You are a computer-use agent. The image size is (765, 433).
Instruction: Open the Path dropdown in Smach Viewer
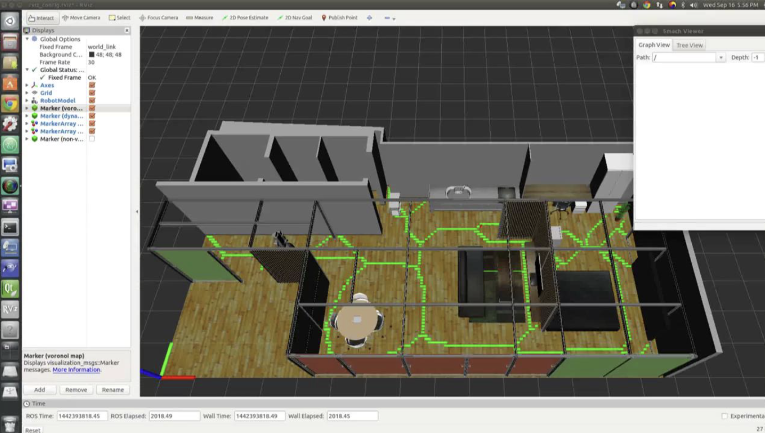pos(721,58)
